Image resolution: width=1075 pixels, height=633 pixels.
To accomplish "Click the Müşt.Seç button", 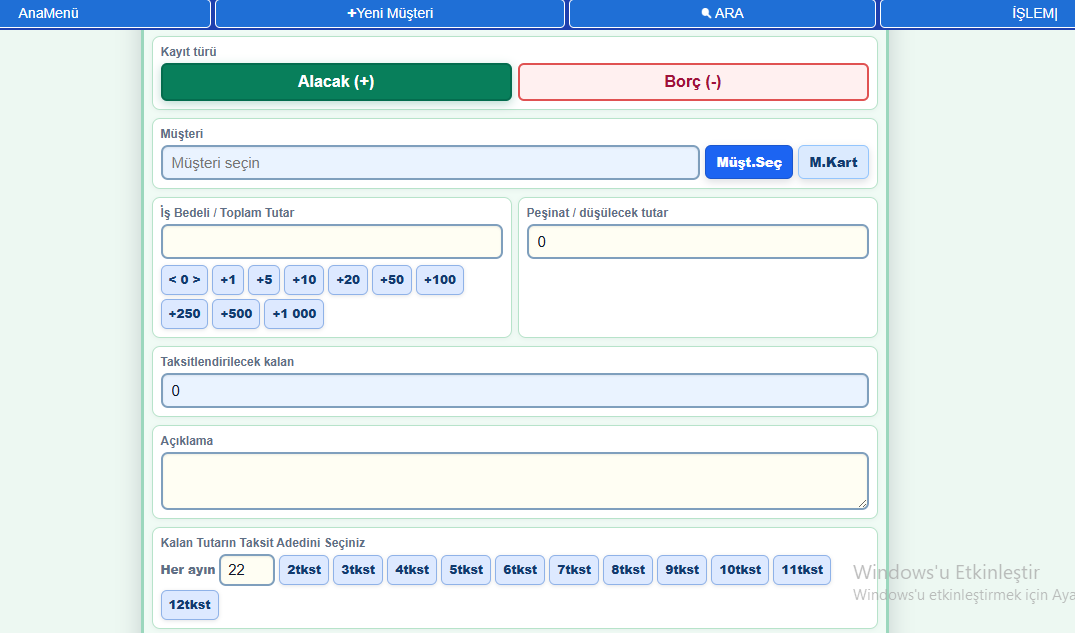I will click(x=749, y=163).
